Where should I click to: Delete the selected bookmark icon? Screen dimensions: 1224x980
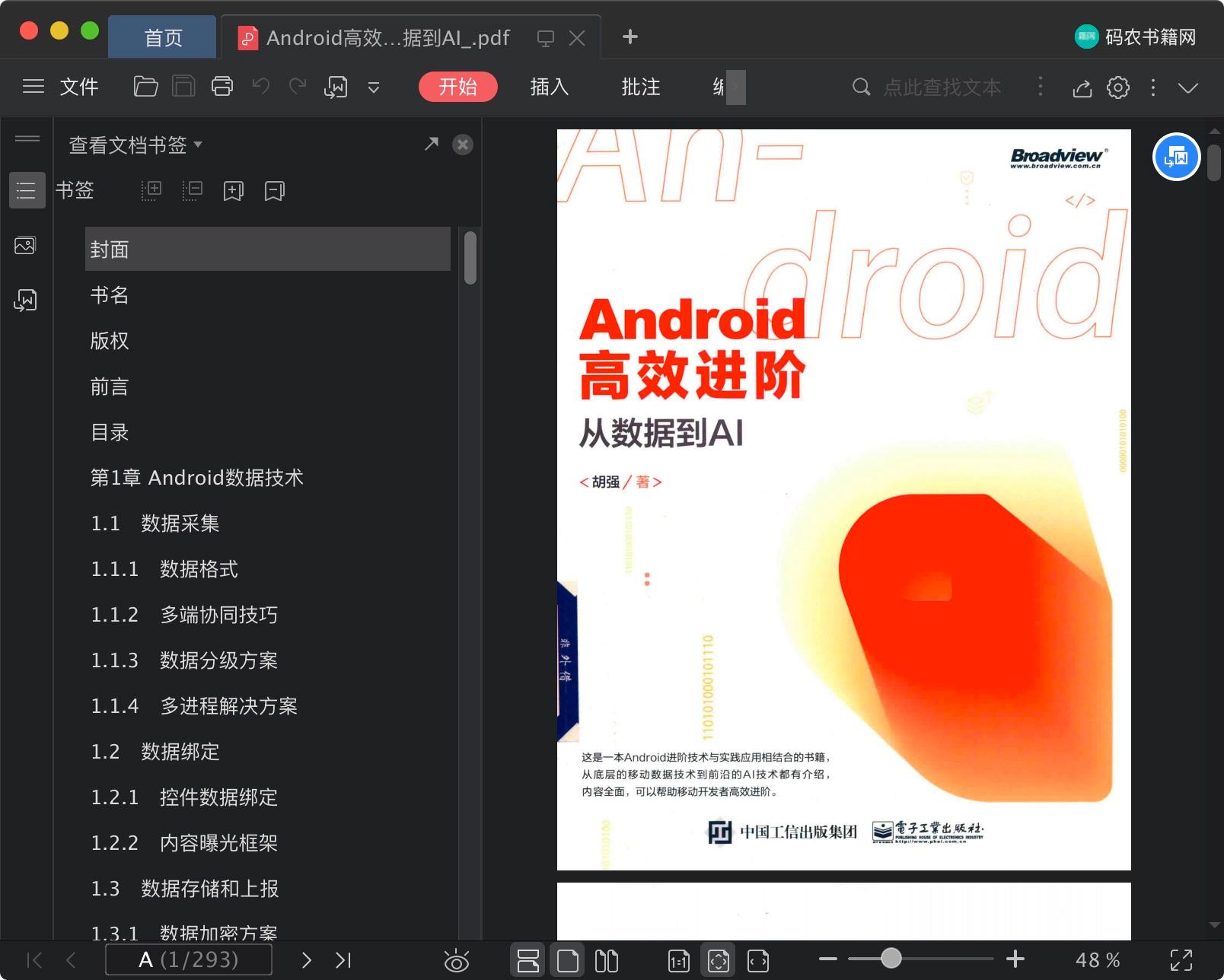[275, 191]
